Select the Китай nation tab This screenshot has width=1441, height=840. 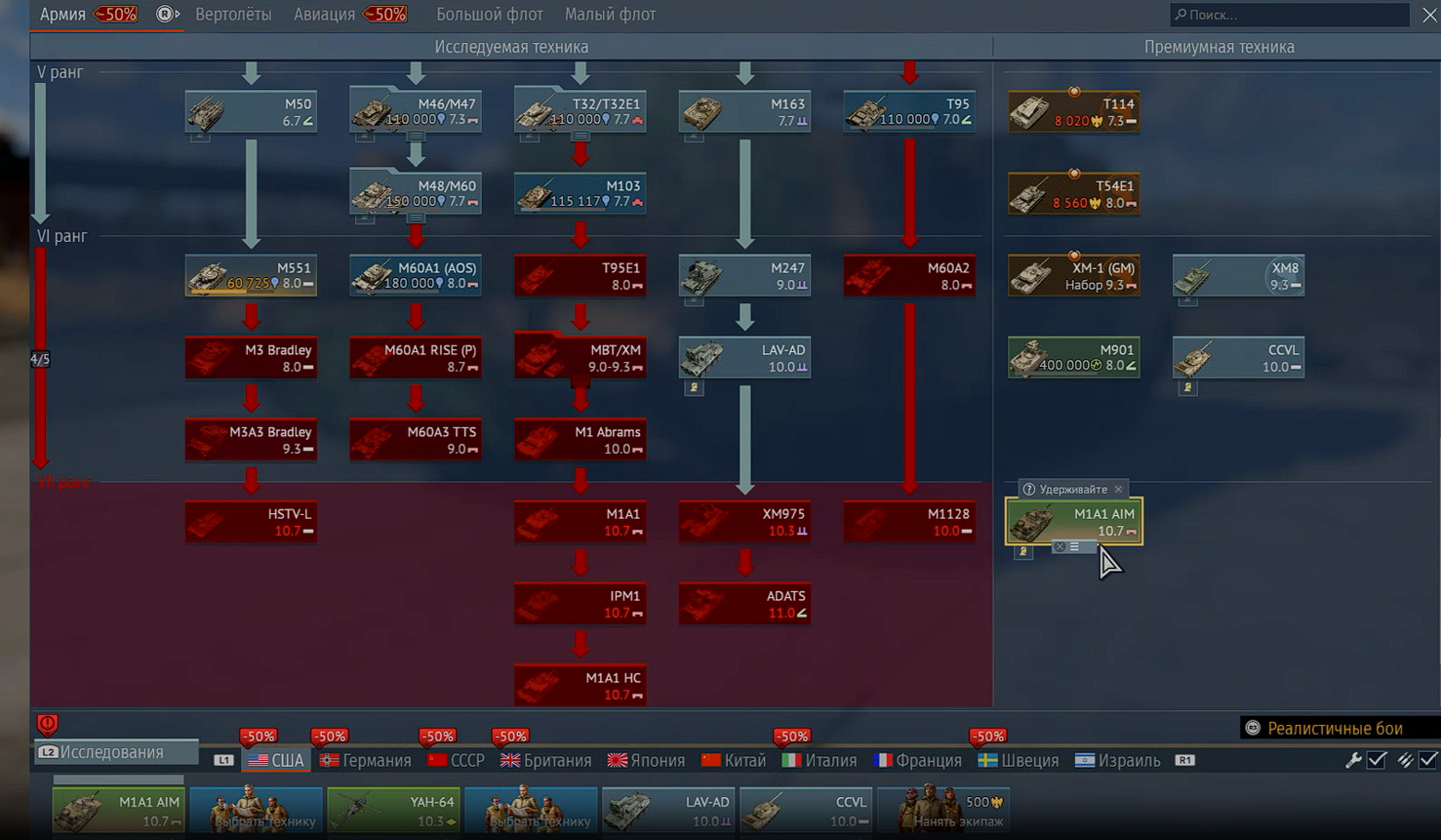tap(734, 760)
